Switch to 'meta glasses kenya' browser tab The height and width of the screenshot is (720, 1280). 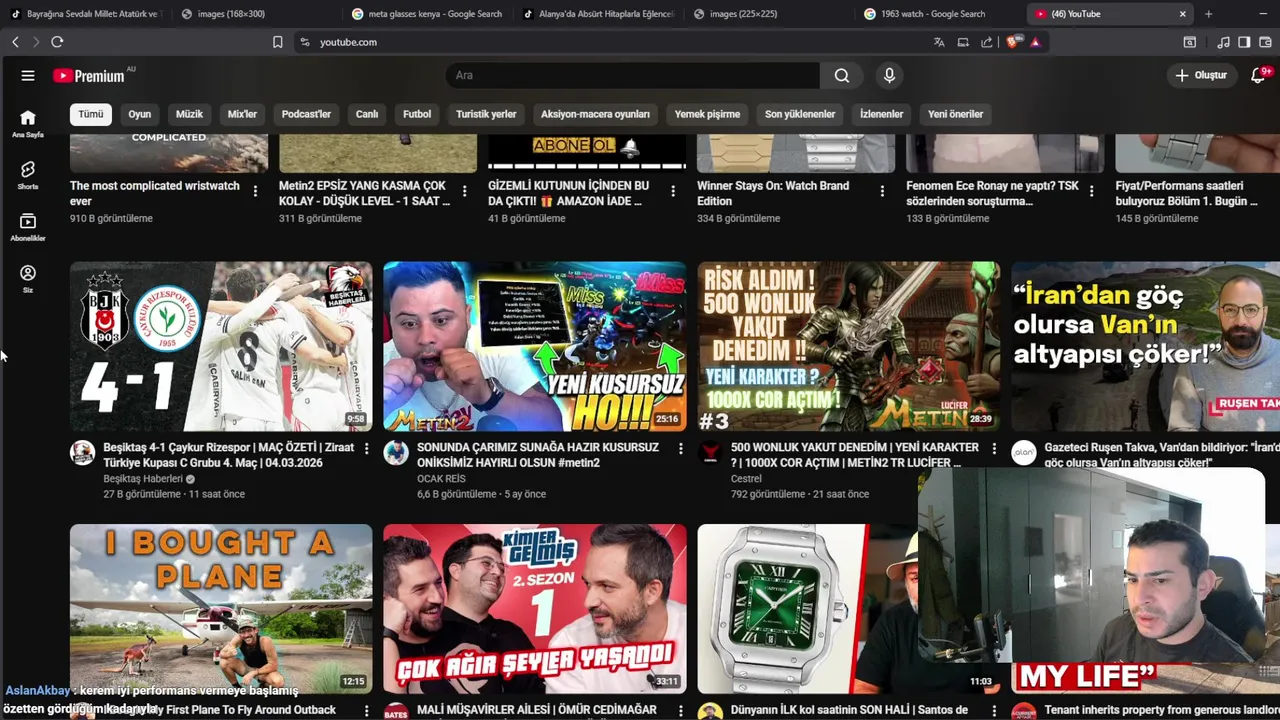tap(427, 14)
